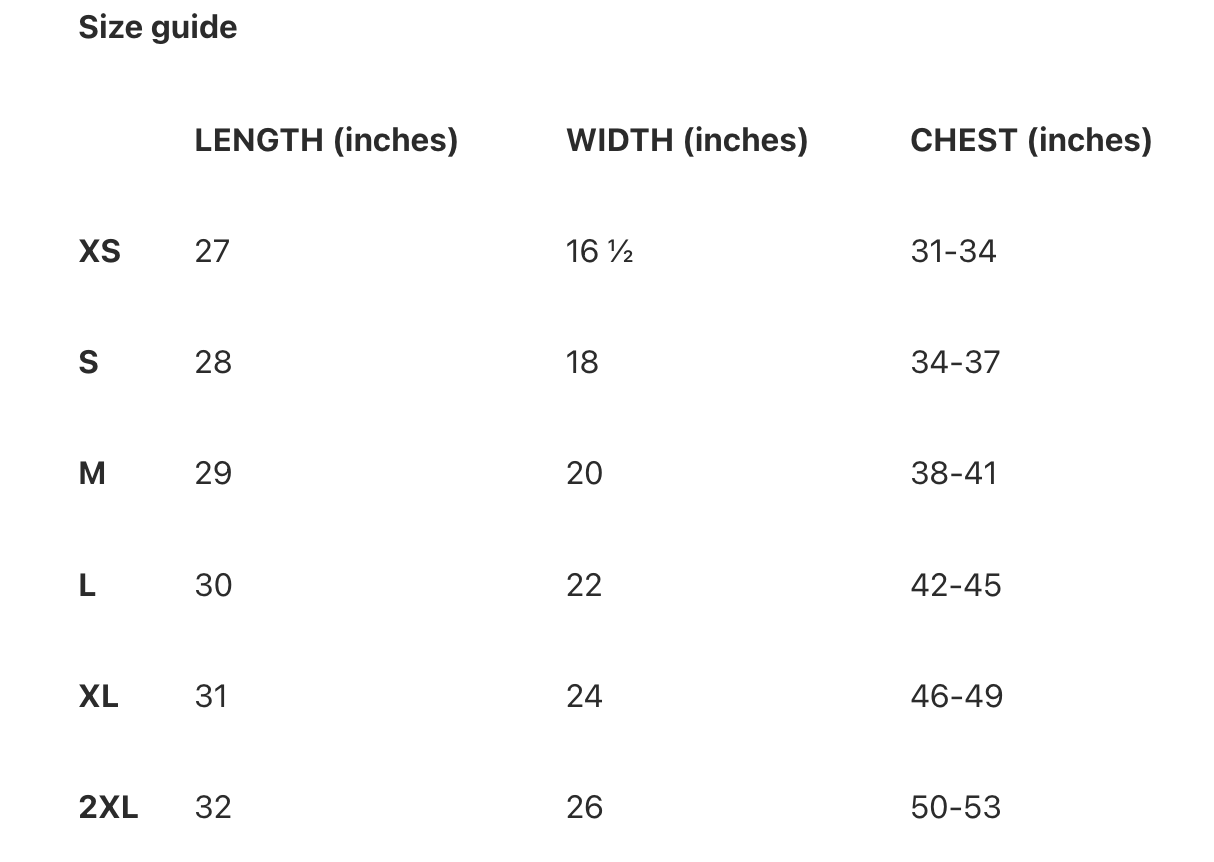Click the Size guide heading
This screenshot has width=1214, height=862.
pos(158,28)
